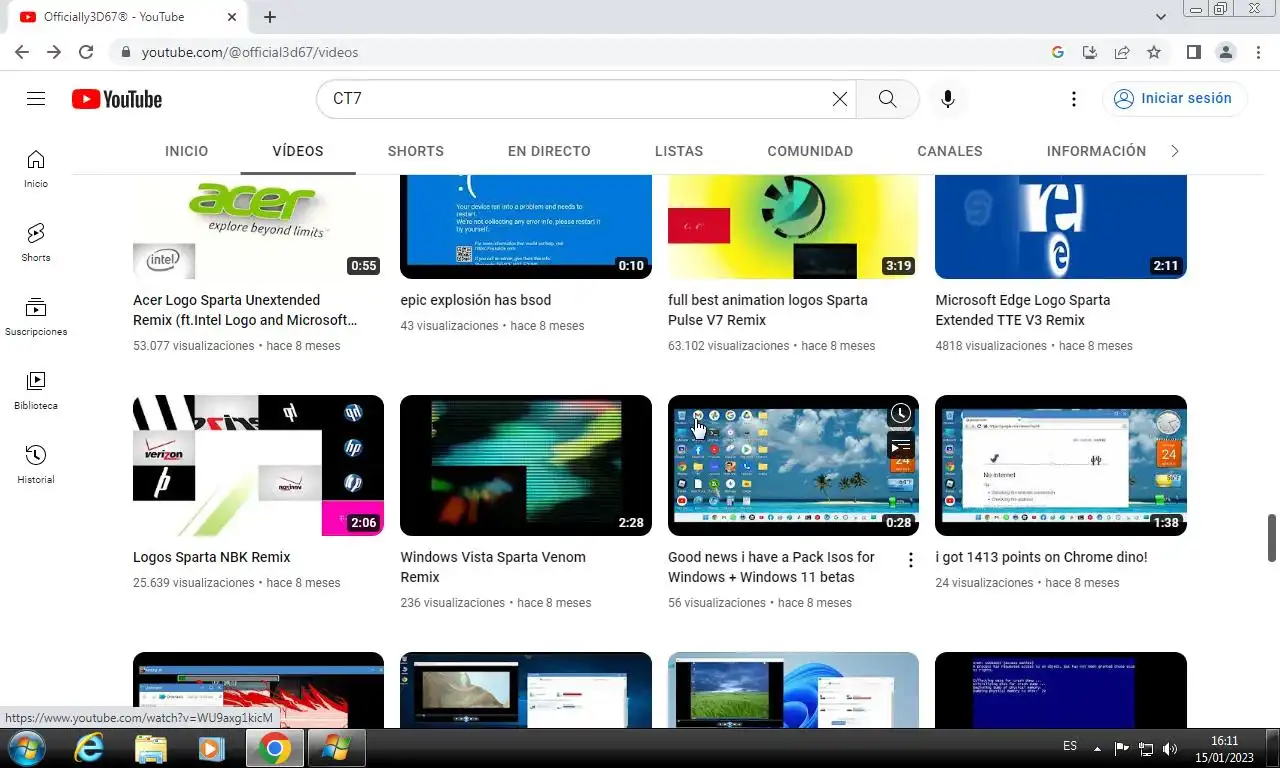This screenshot has width=1280, height=768.
Task: Click the Acer logo video thumbnail
Action: click(258, 227)
